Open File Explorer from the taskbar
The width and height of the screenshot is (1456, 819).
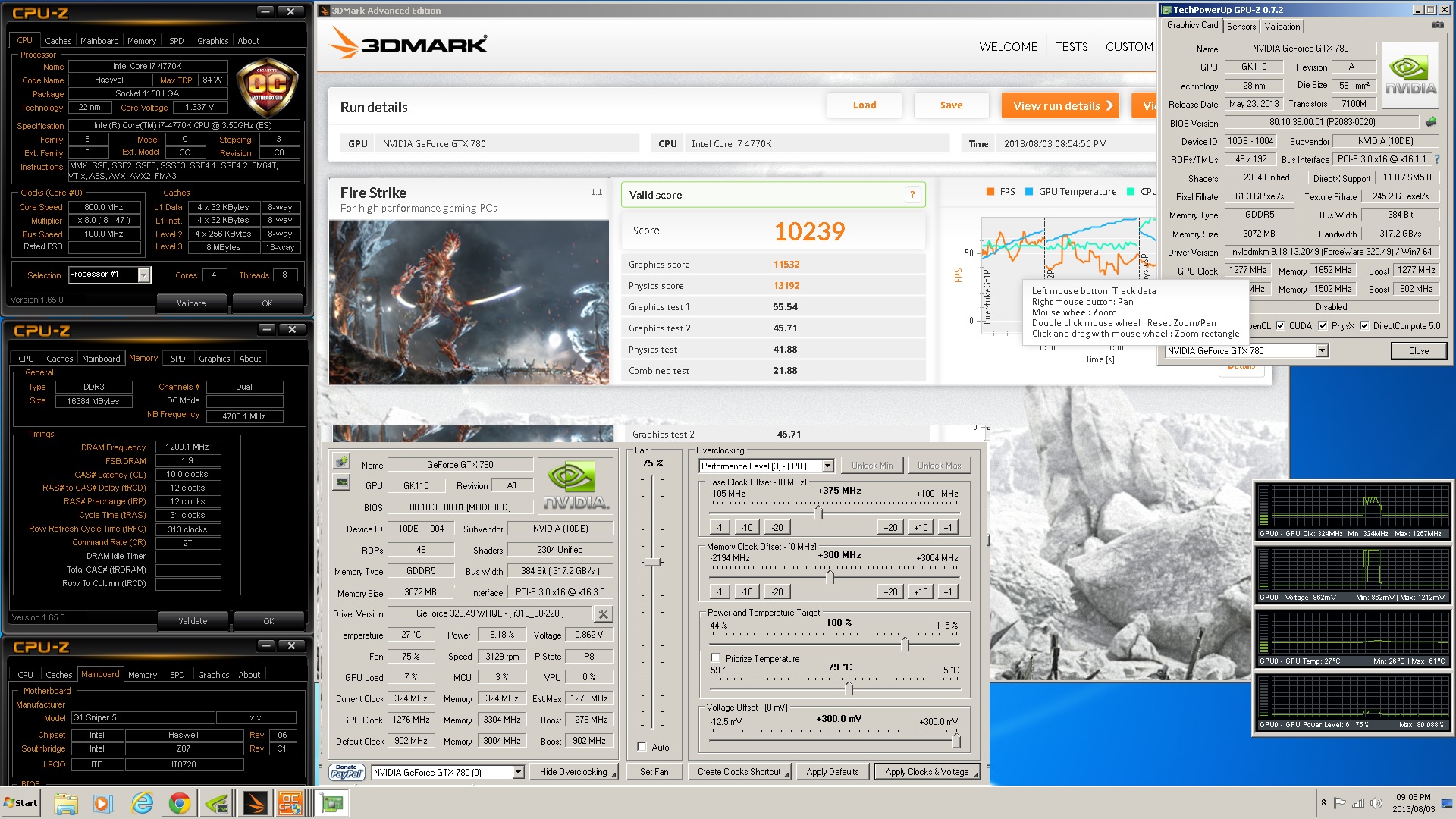tap(66, 803)
